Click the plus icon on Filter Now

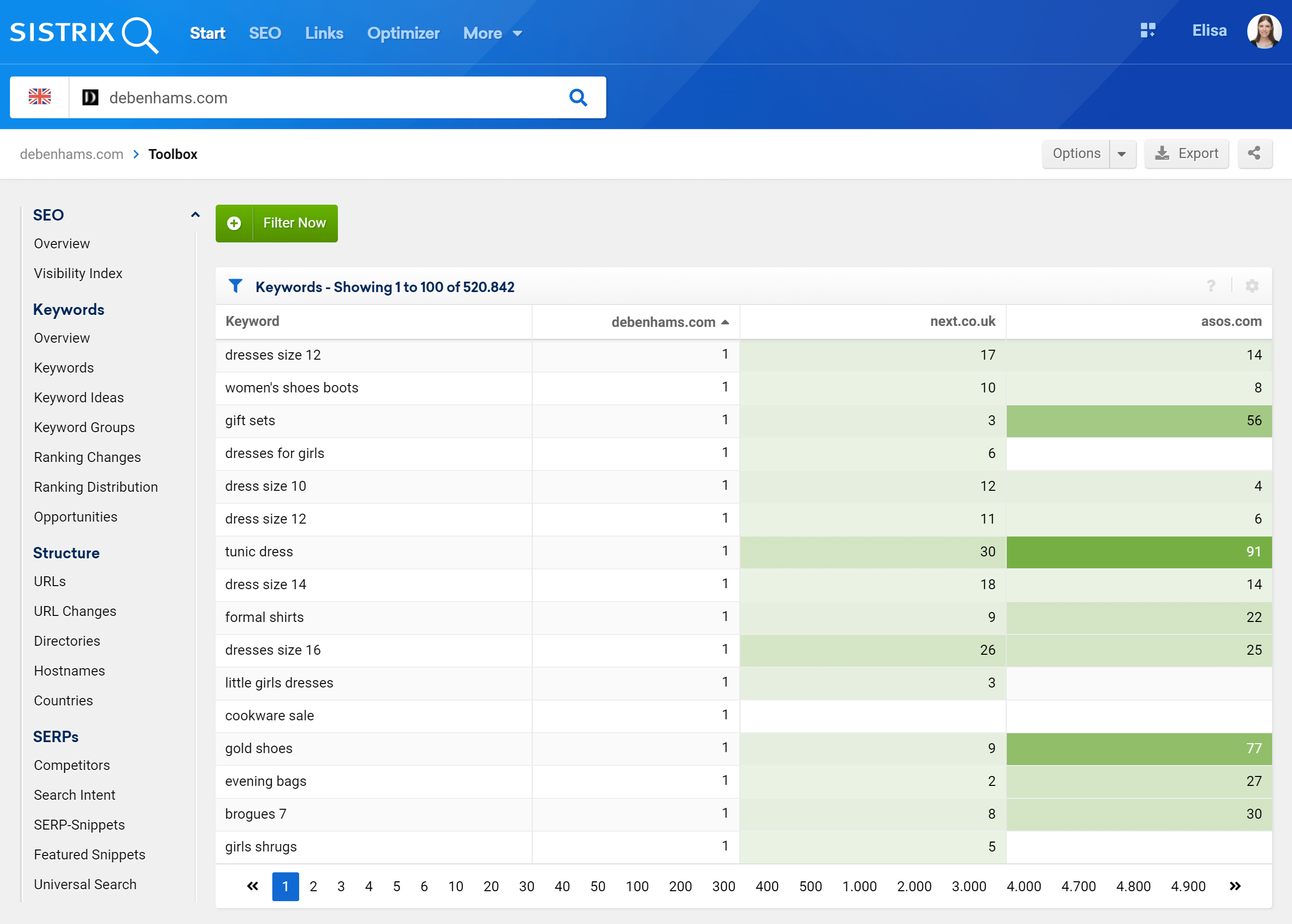click(234, 223)
